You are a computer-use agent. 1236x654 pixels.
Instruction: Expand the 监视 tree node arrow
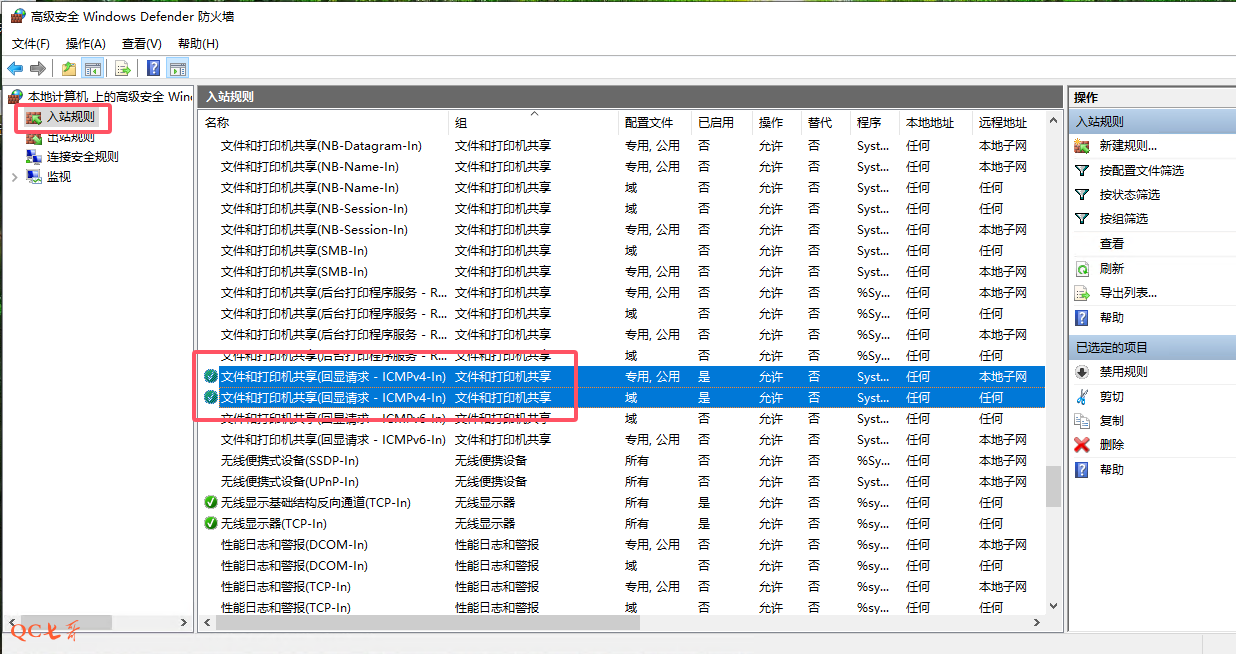coord(14,177)
